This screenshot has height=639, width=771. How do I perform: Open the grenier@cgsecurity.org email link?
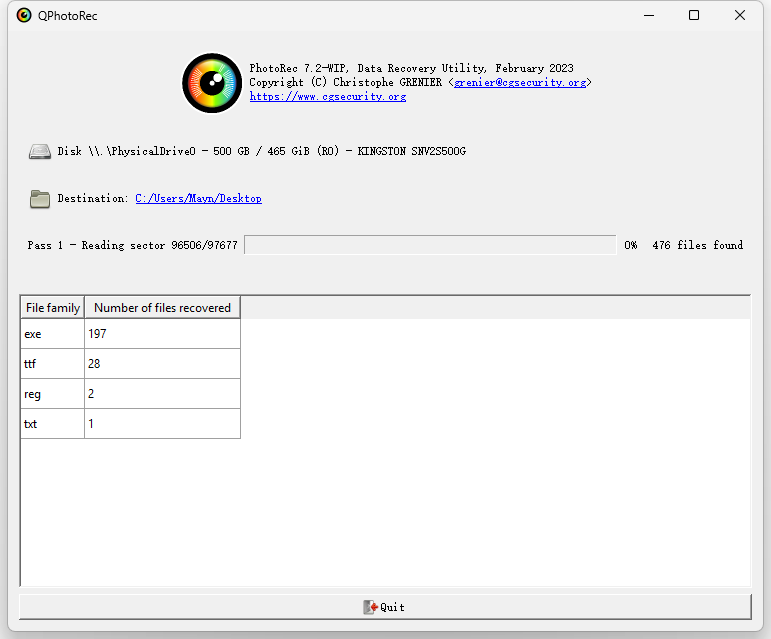[520, 83]
